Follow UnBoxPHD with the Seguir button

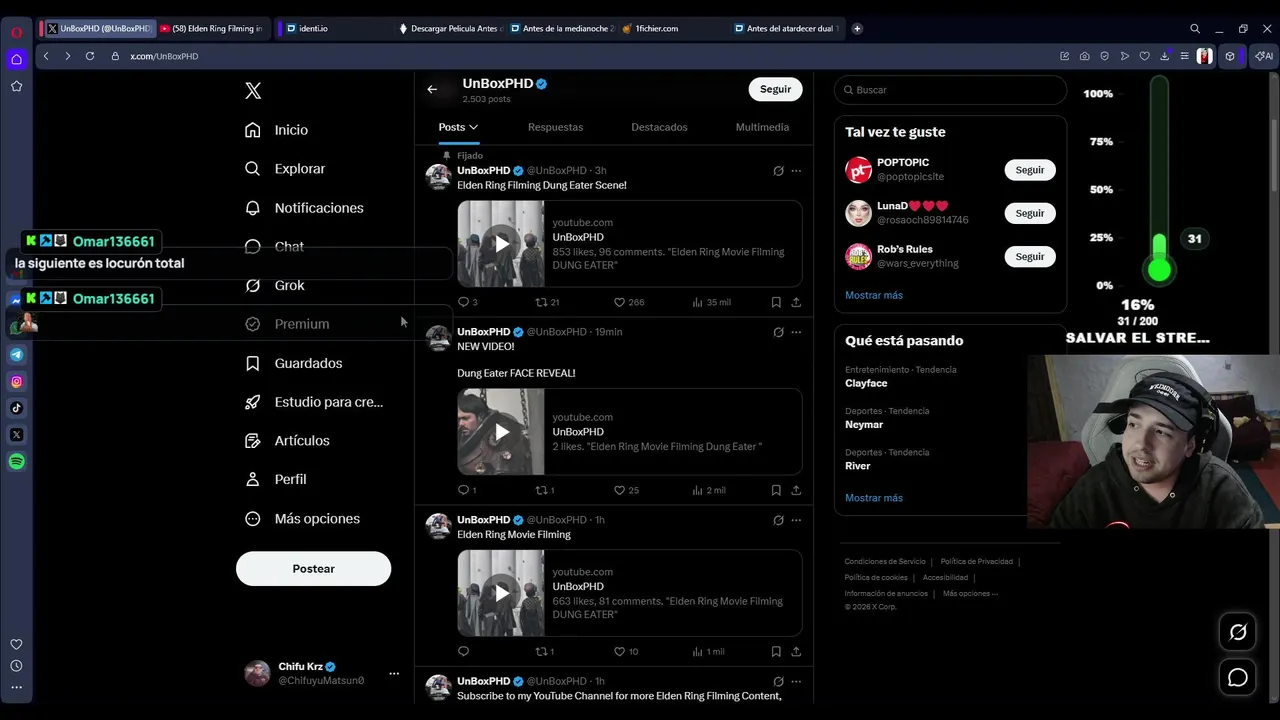(x=775, y=89)
